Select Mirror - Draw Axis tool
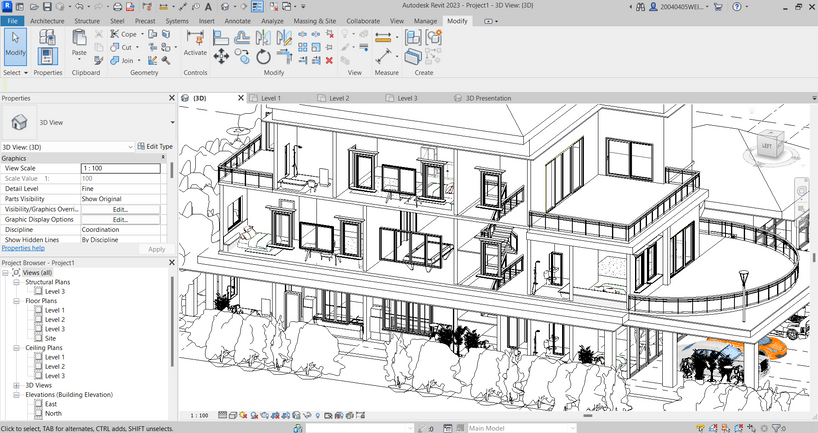Screen dimensions: 818x433 tap(284, 37)
